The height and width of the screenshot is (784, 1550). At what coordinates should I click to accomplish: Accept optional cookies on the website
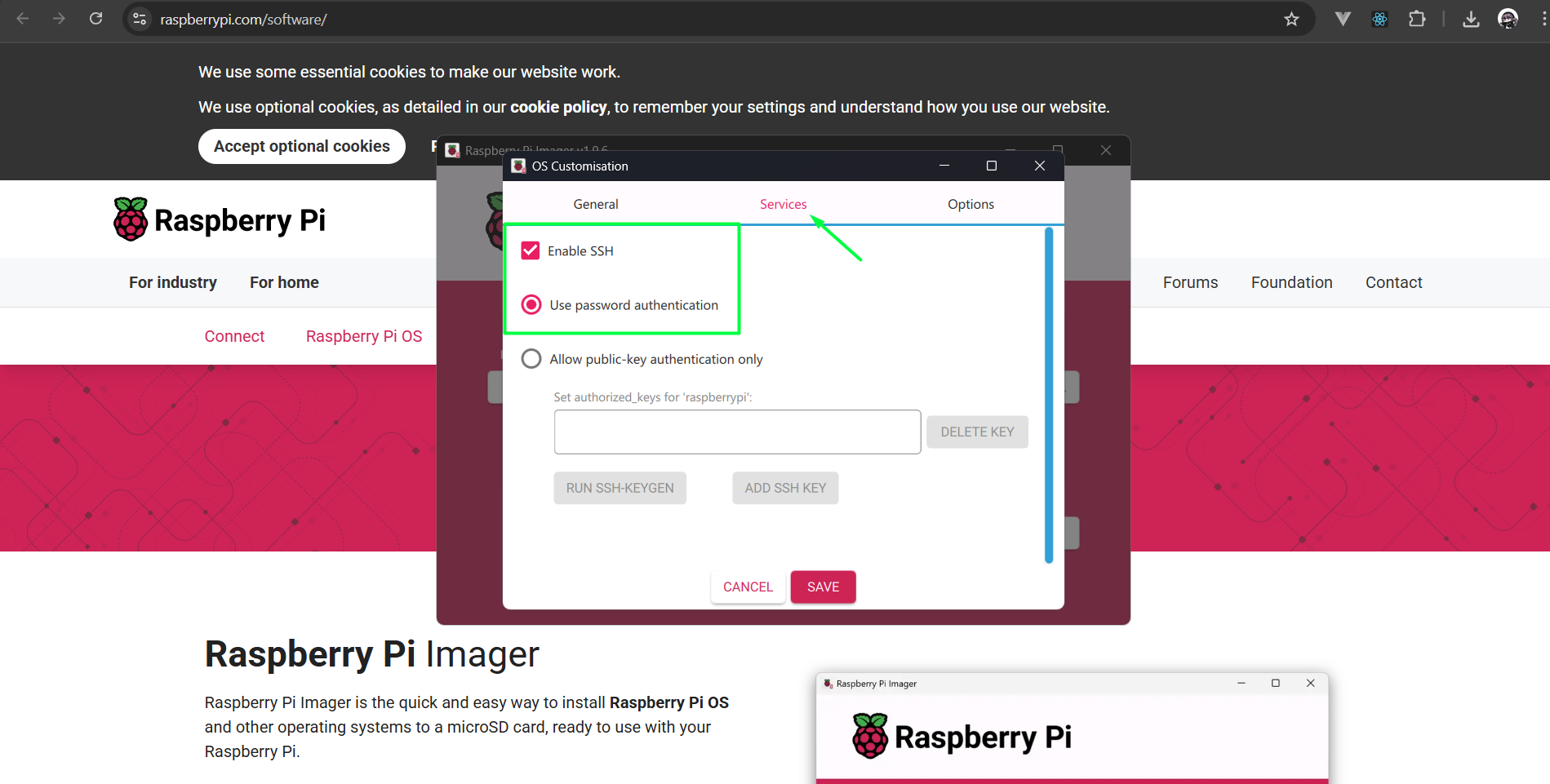[302, 146]
